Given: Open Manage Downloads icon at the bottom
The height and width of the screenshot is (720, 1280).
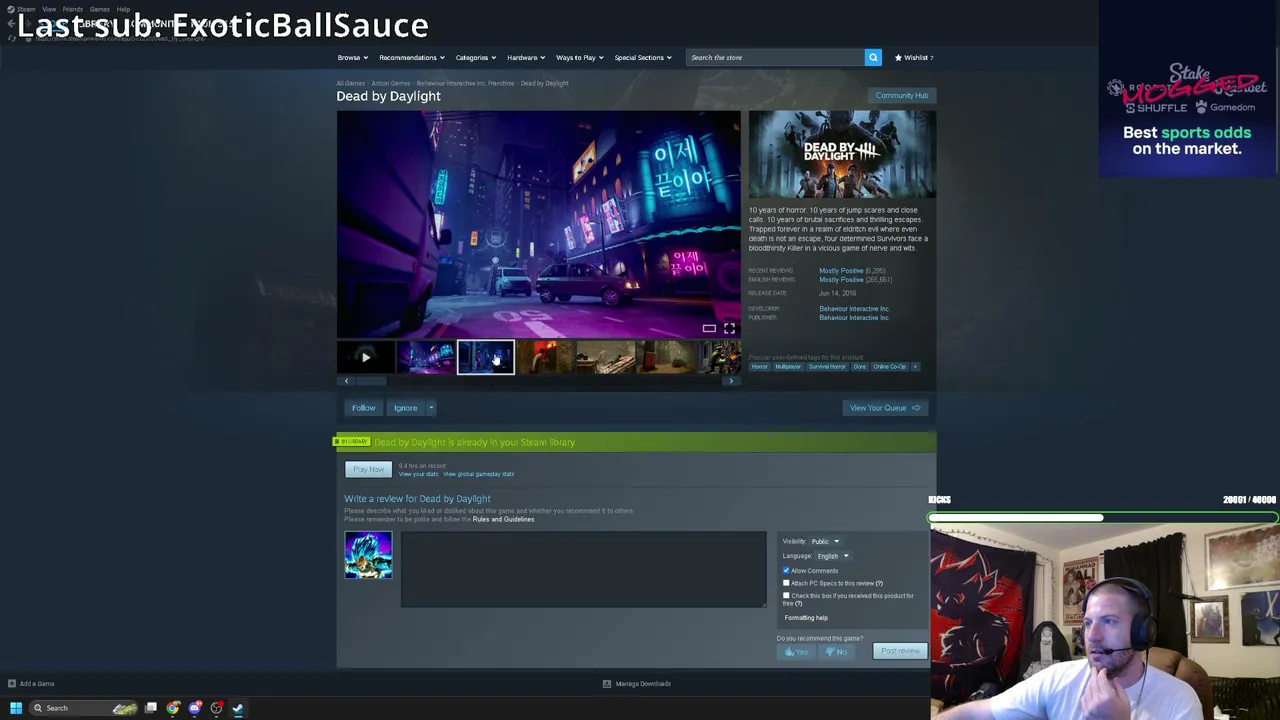Looking at the screenshot, I should [606, 684].
